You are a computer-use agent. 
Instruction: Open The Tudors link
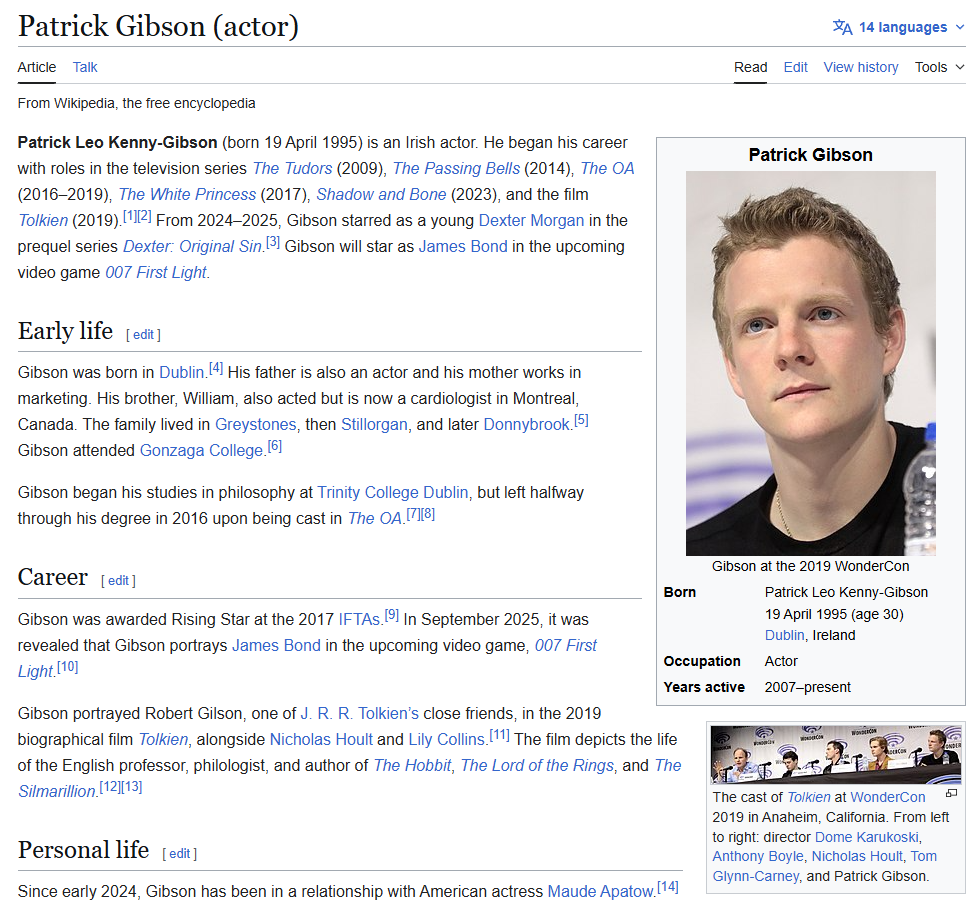(x=293, y=168)
